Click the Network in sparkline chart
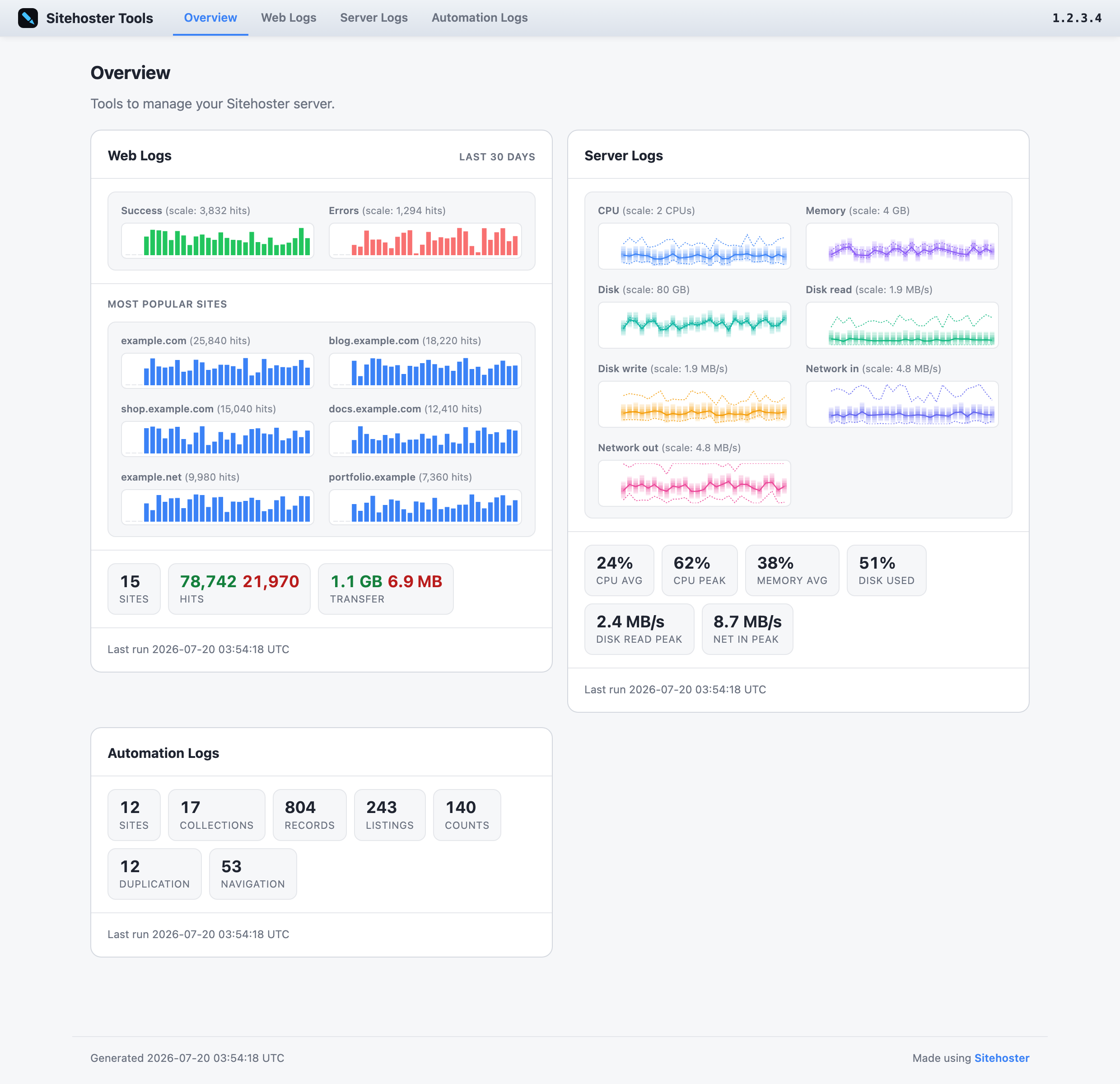Viewport: 1120px width, 1084px height. [902, 404]
